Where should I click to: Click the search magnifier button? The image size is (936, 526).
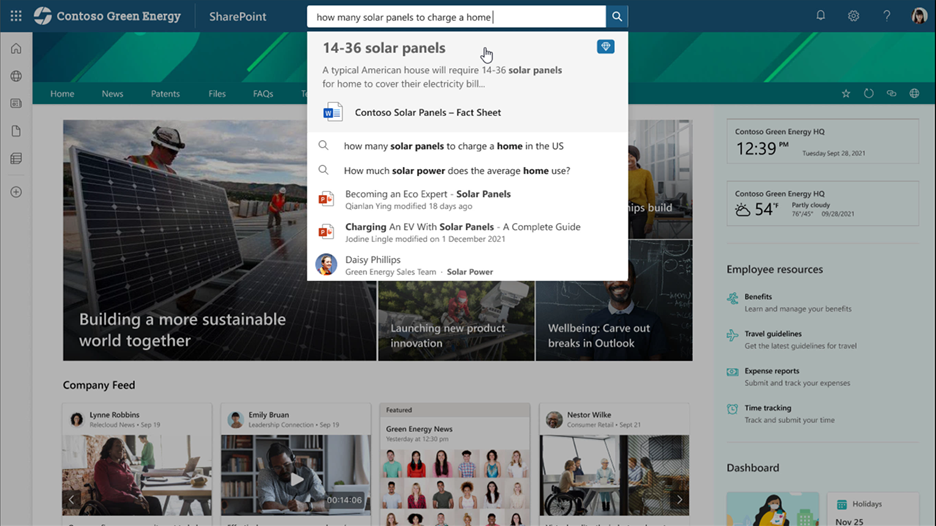click(617, 17)
